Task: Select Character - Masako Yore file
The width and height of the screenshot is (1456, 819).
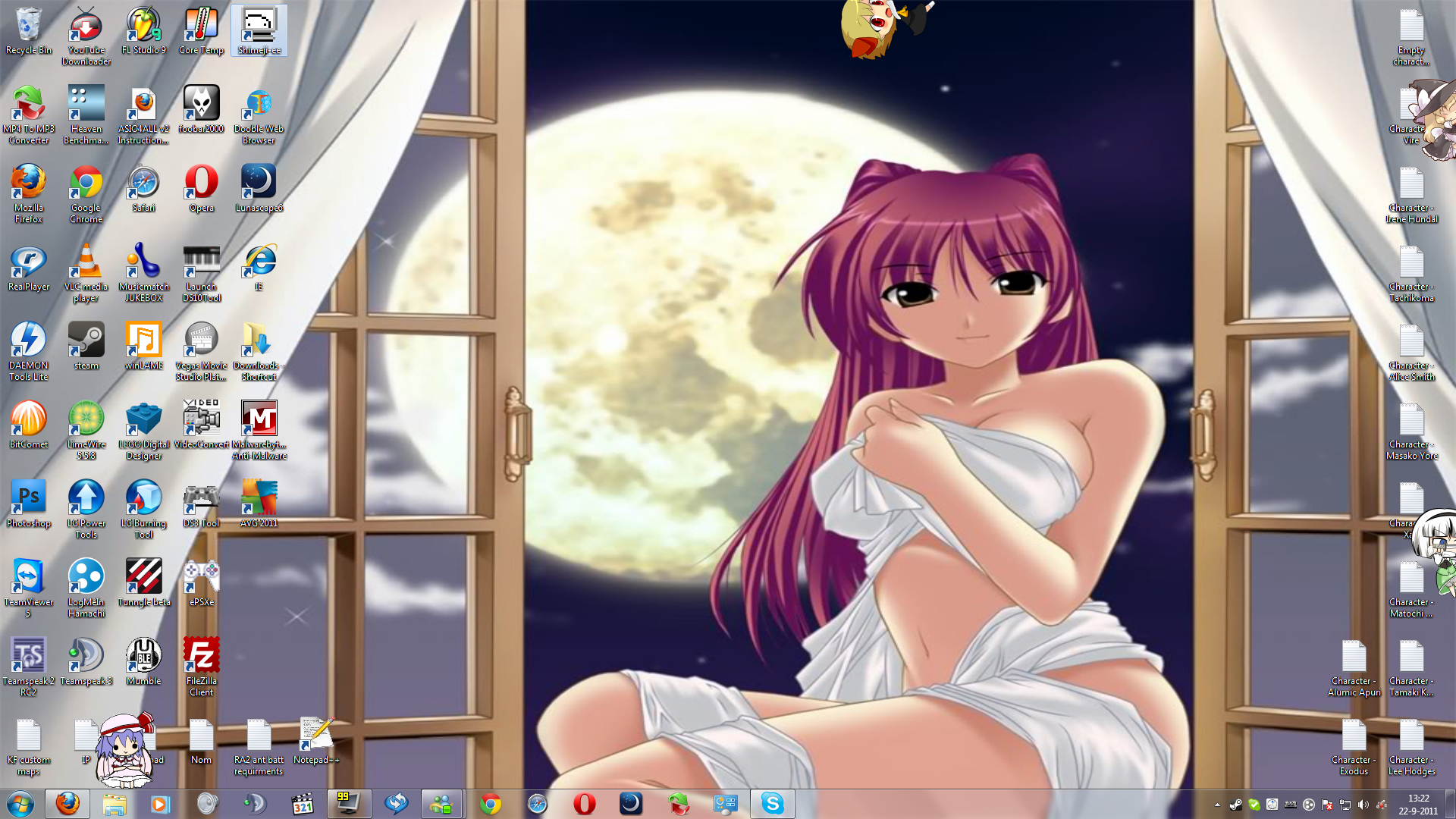Action: coord(1411,430)
